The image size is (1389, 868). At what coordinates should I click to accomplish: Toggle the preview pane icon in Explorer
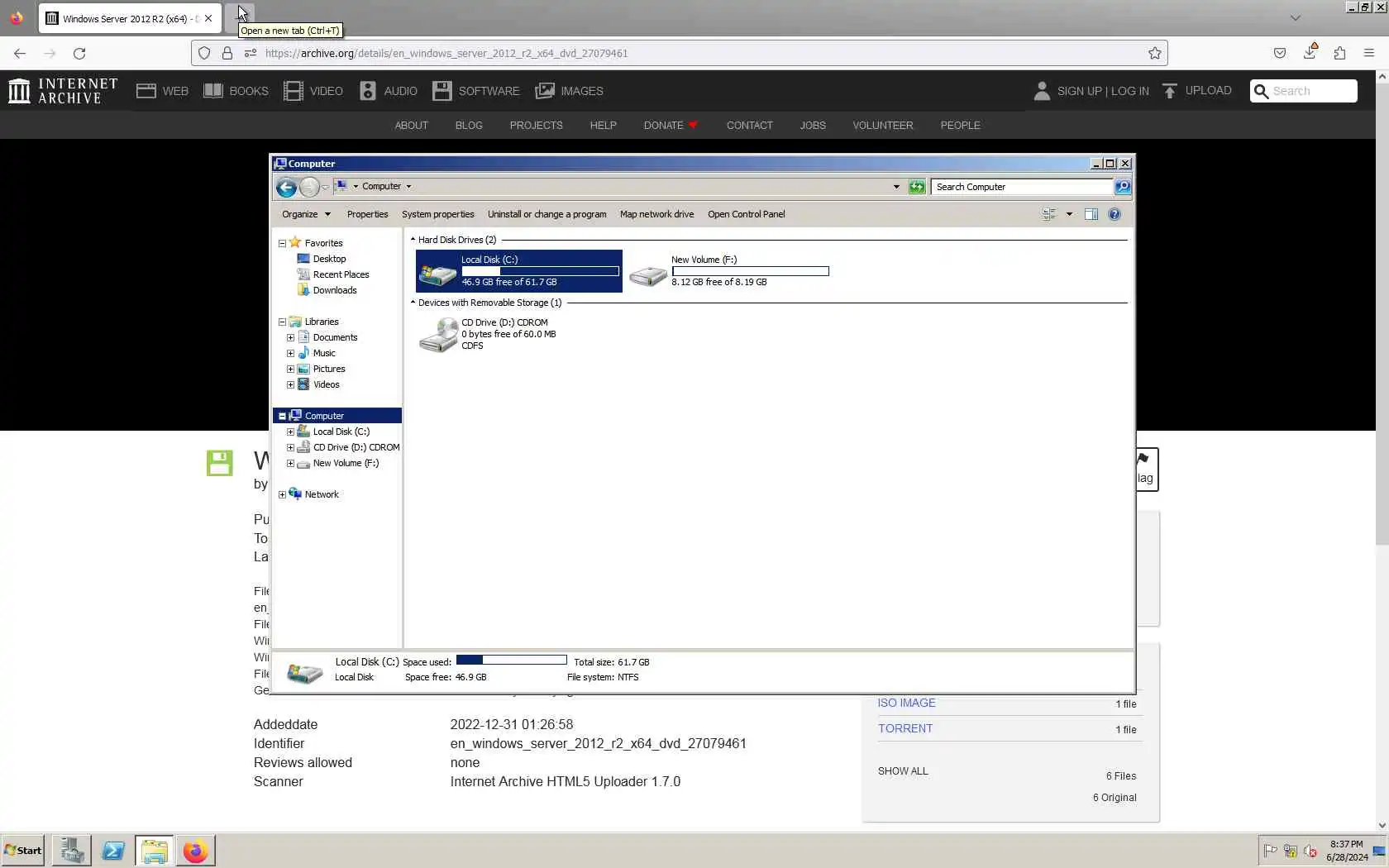(1091, 214)
